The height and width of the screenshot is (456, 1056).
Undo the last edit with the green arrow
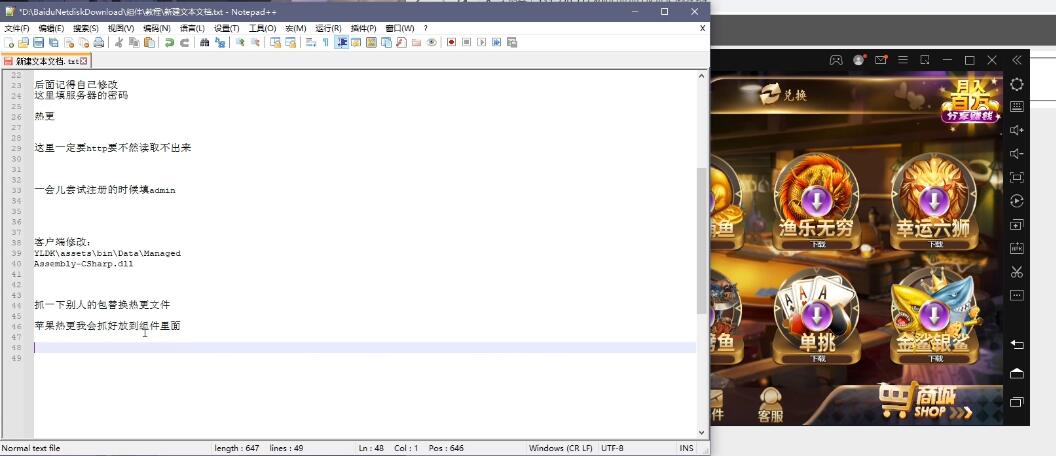(x=169, y=42)
